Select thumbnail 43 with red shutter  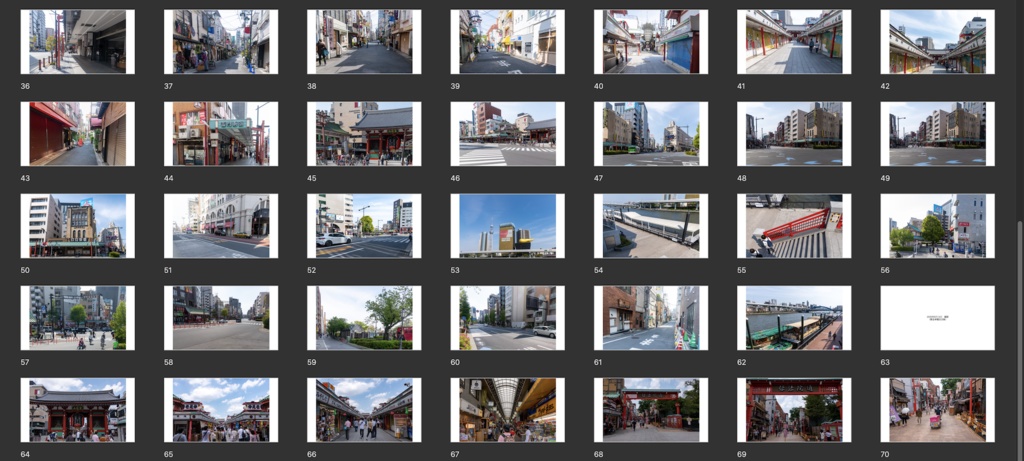78,134
